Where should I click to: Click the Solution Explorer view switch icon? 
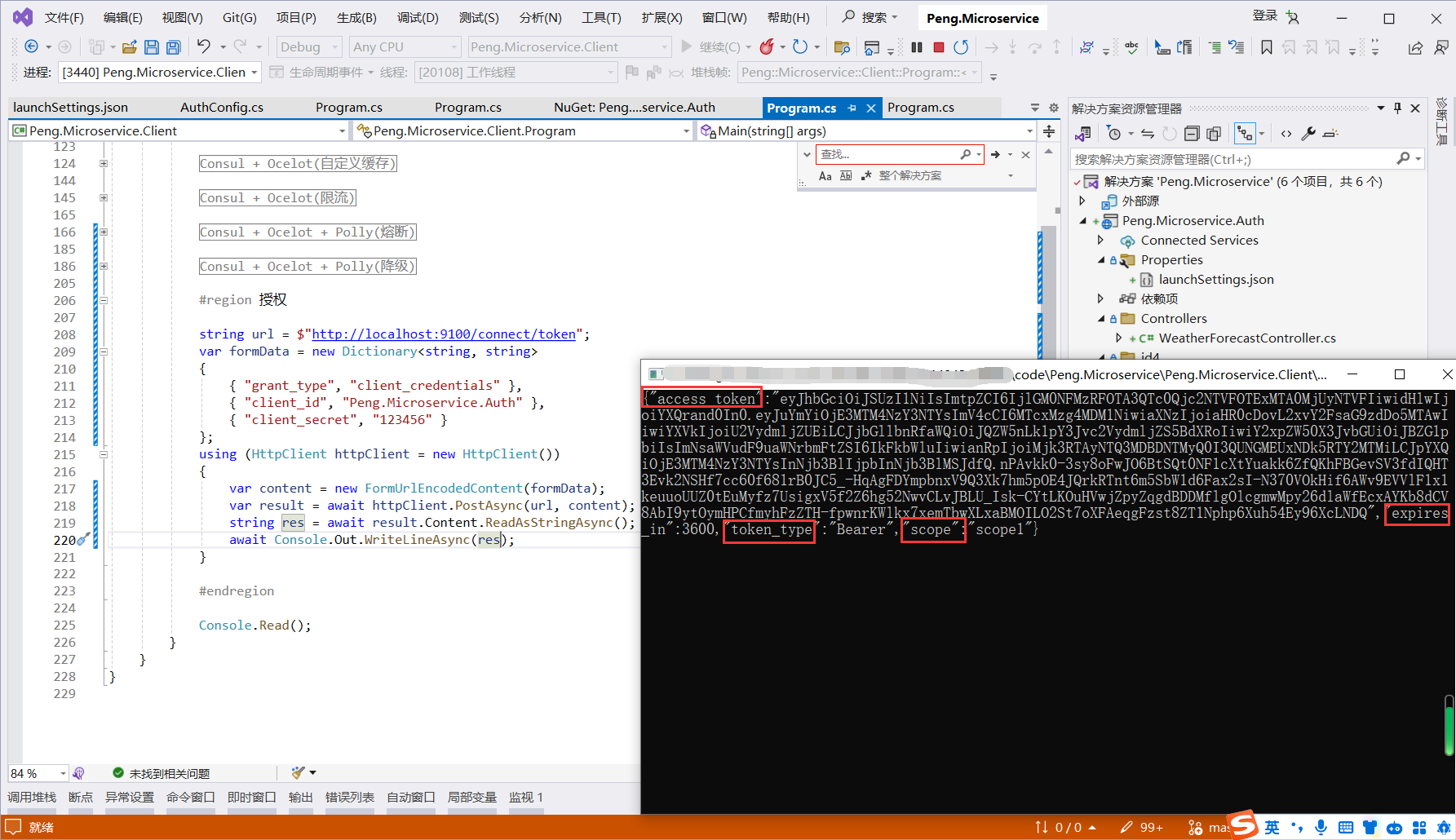click(x=1083, y=133)
